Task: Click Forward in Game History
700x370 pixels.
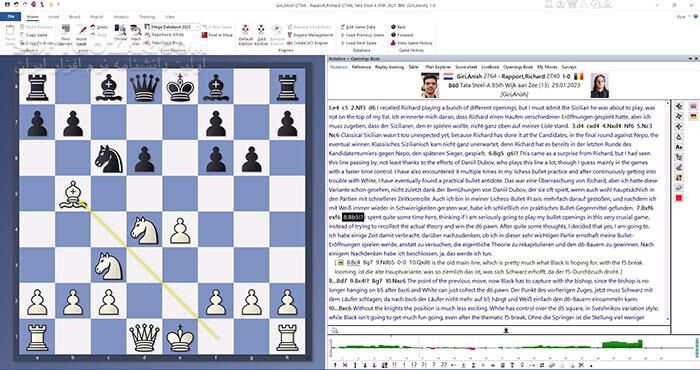Action: (x=402, y=35)
